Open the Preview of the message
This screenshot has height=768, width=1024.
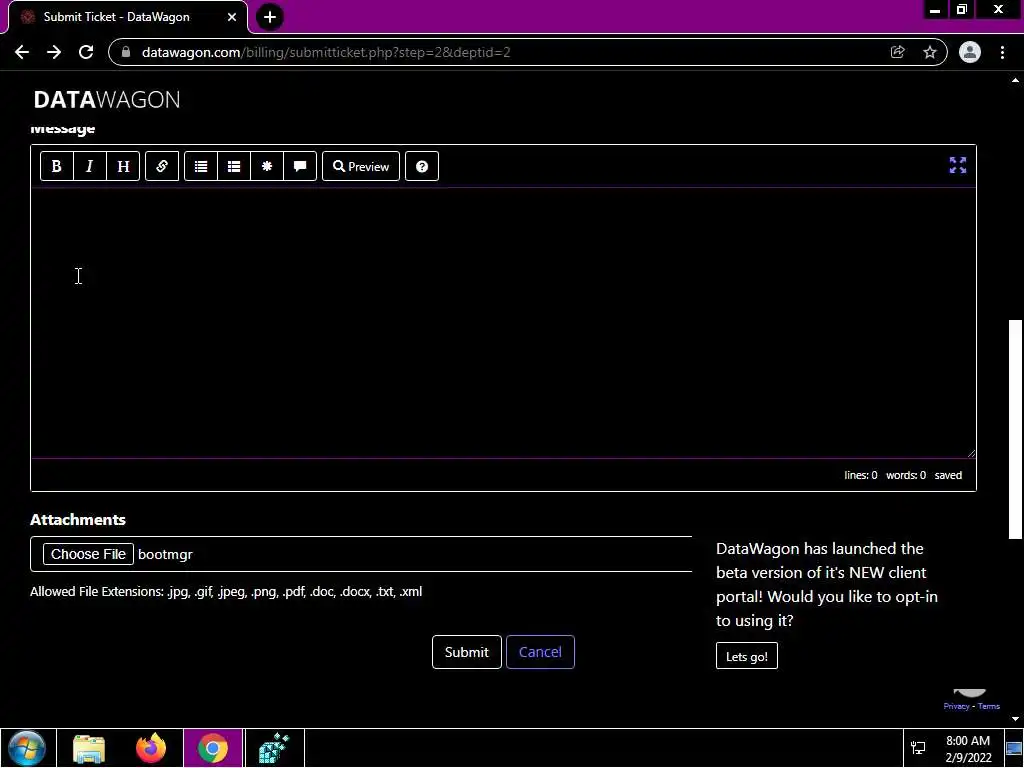361,167
